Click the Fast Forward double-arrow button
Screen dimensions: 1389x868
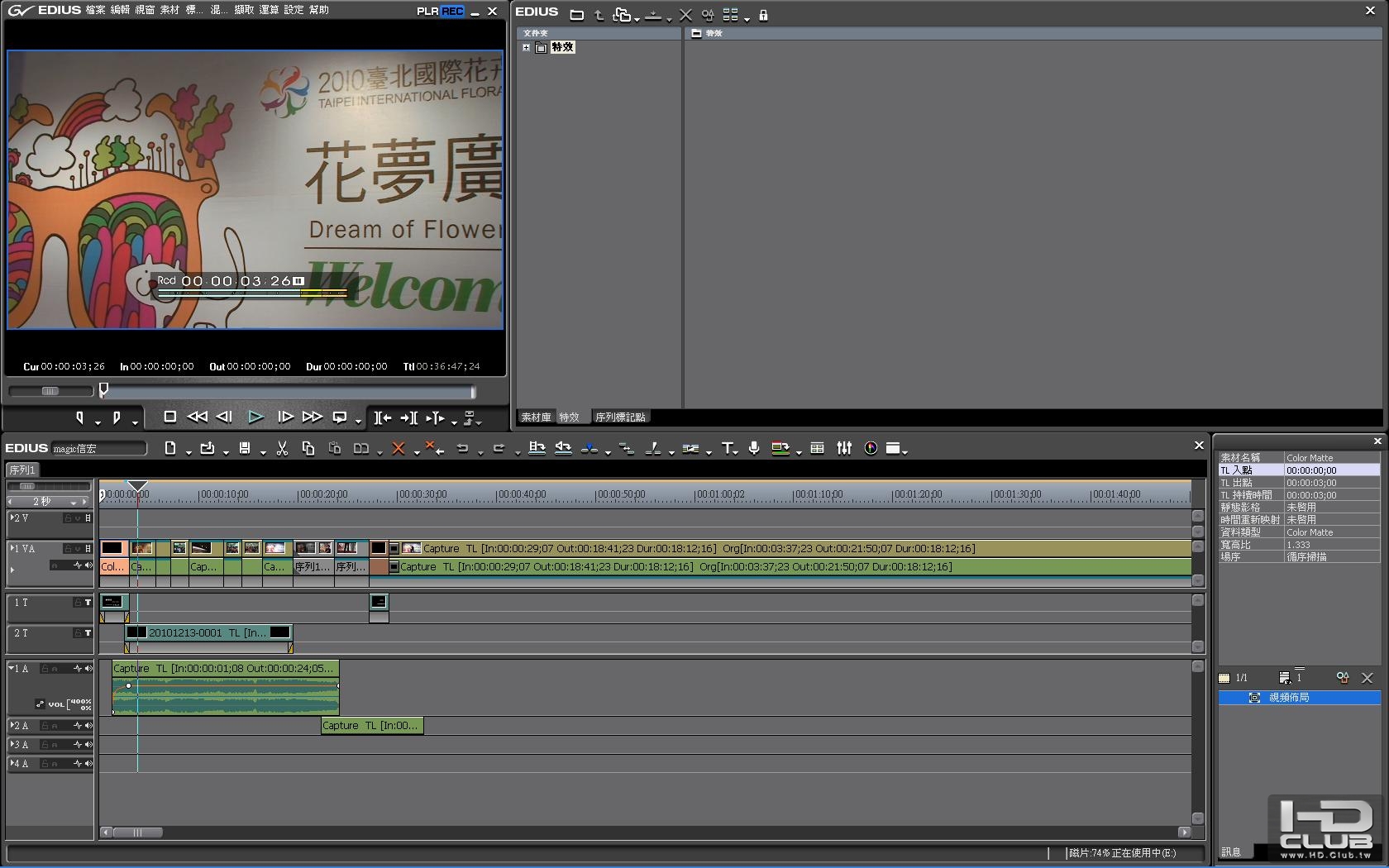312,417
